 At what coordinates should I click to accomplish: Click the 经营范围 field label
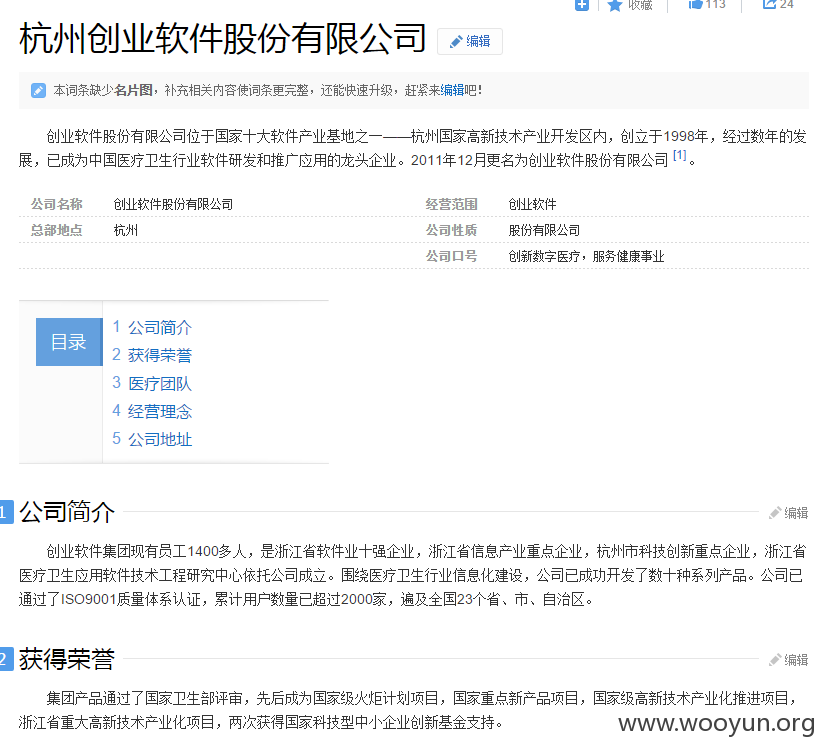point(451,204)
